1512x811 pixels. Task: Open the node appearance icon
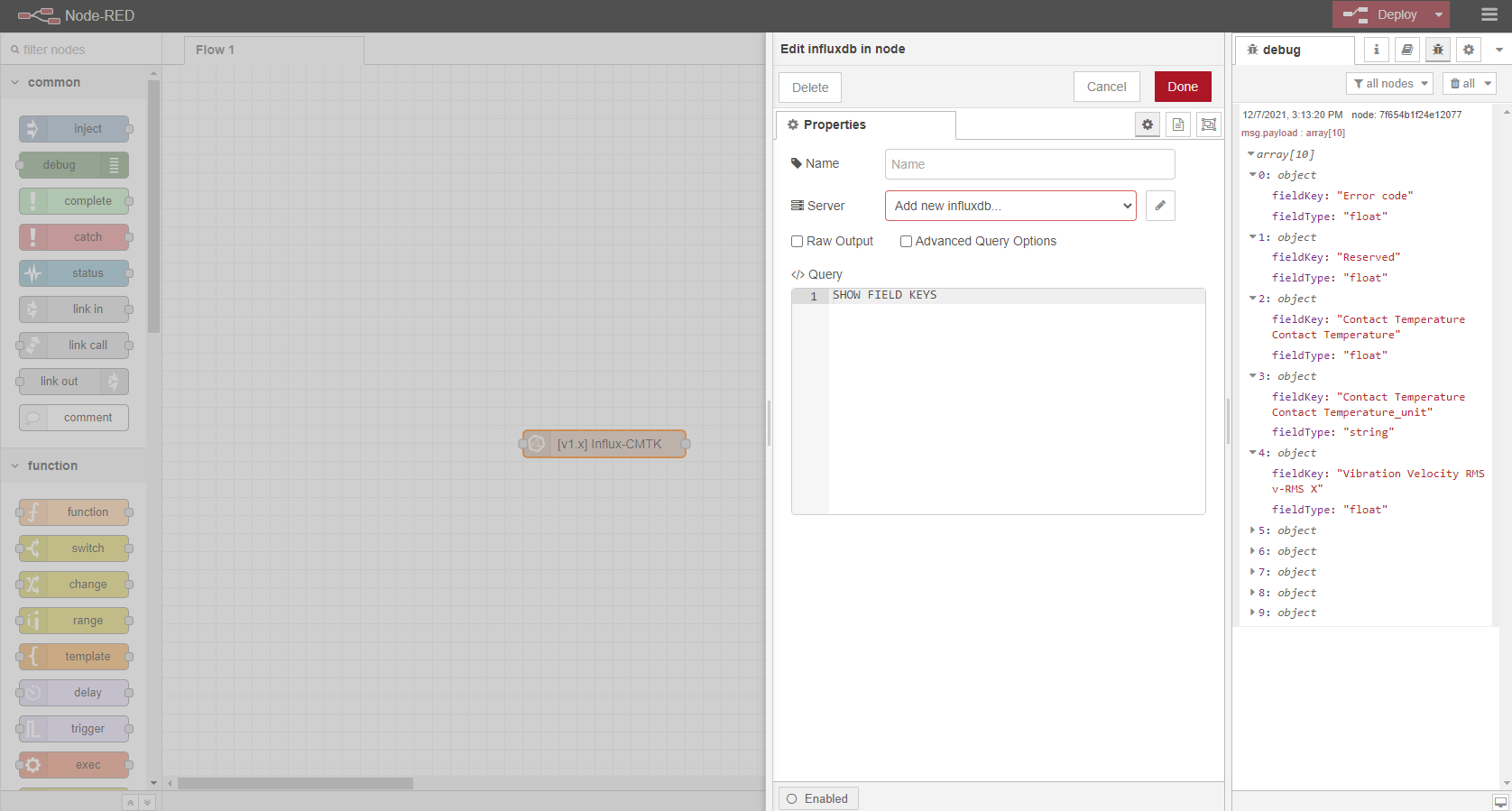coord(1209,124)
